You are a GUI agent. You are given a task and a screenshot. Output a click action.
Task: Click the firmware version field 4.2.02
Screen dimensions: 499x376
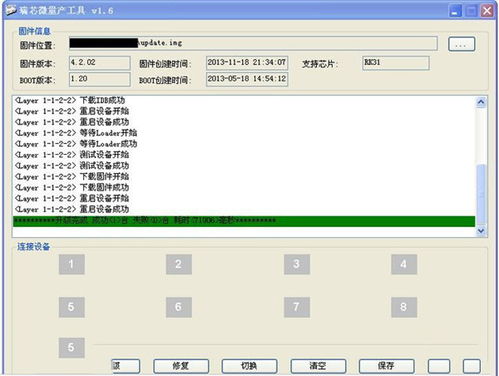click(99, 63)
